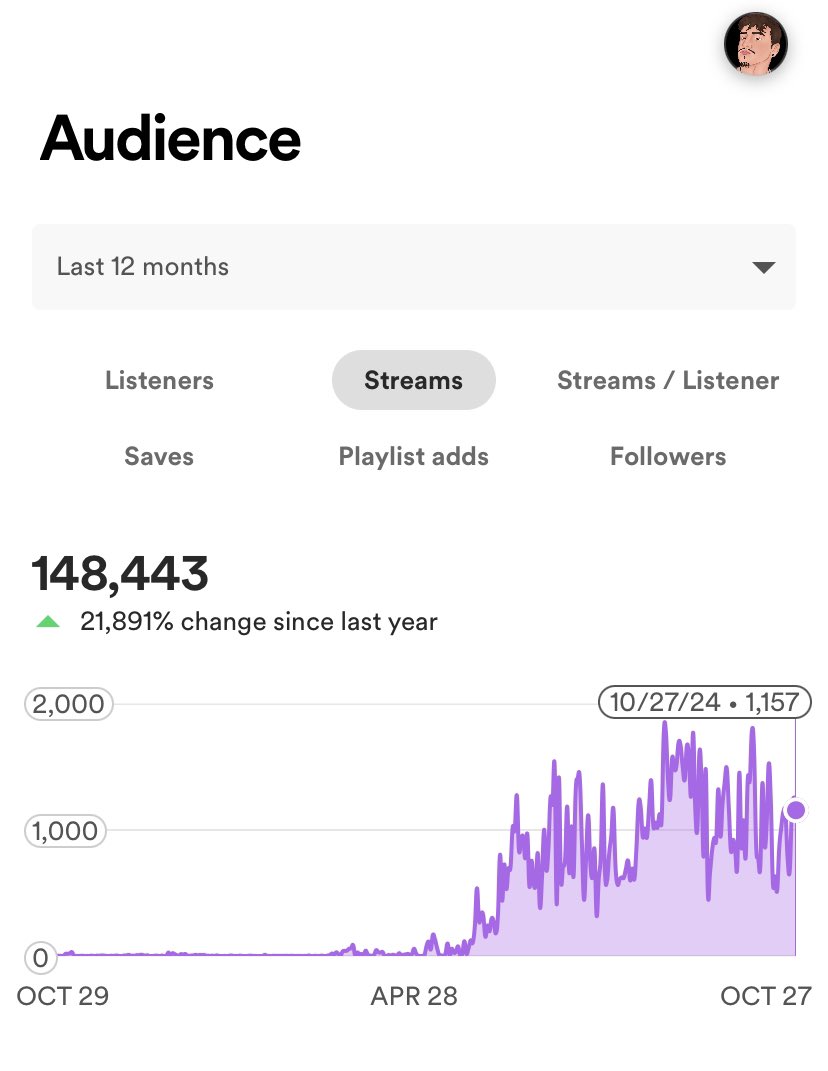The width and height of the screenshot is (828, 1071).
Task: Click the 21,891% change since last year text
Action: click(x=258, y=622)
